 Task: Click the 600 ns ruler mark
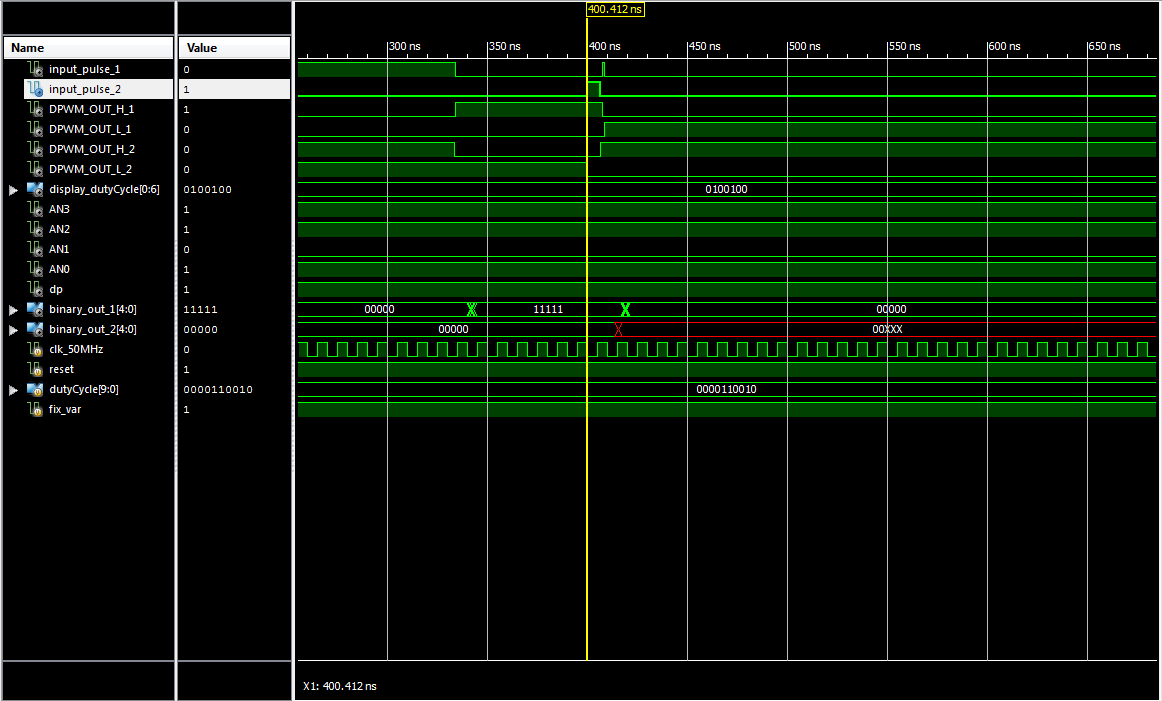click(1005, 46)
